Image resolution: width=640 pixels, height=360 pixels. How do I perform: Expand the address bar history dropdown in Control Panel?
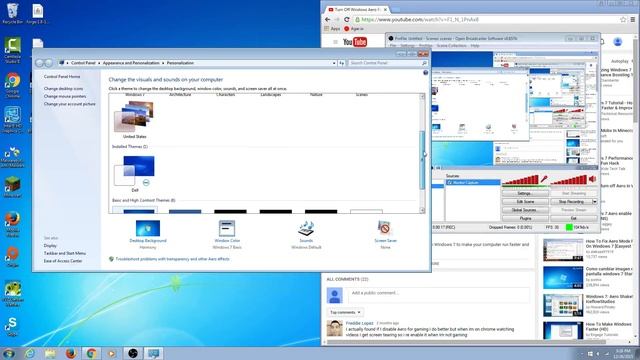coord(334,63)
